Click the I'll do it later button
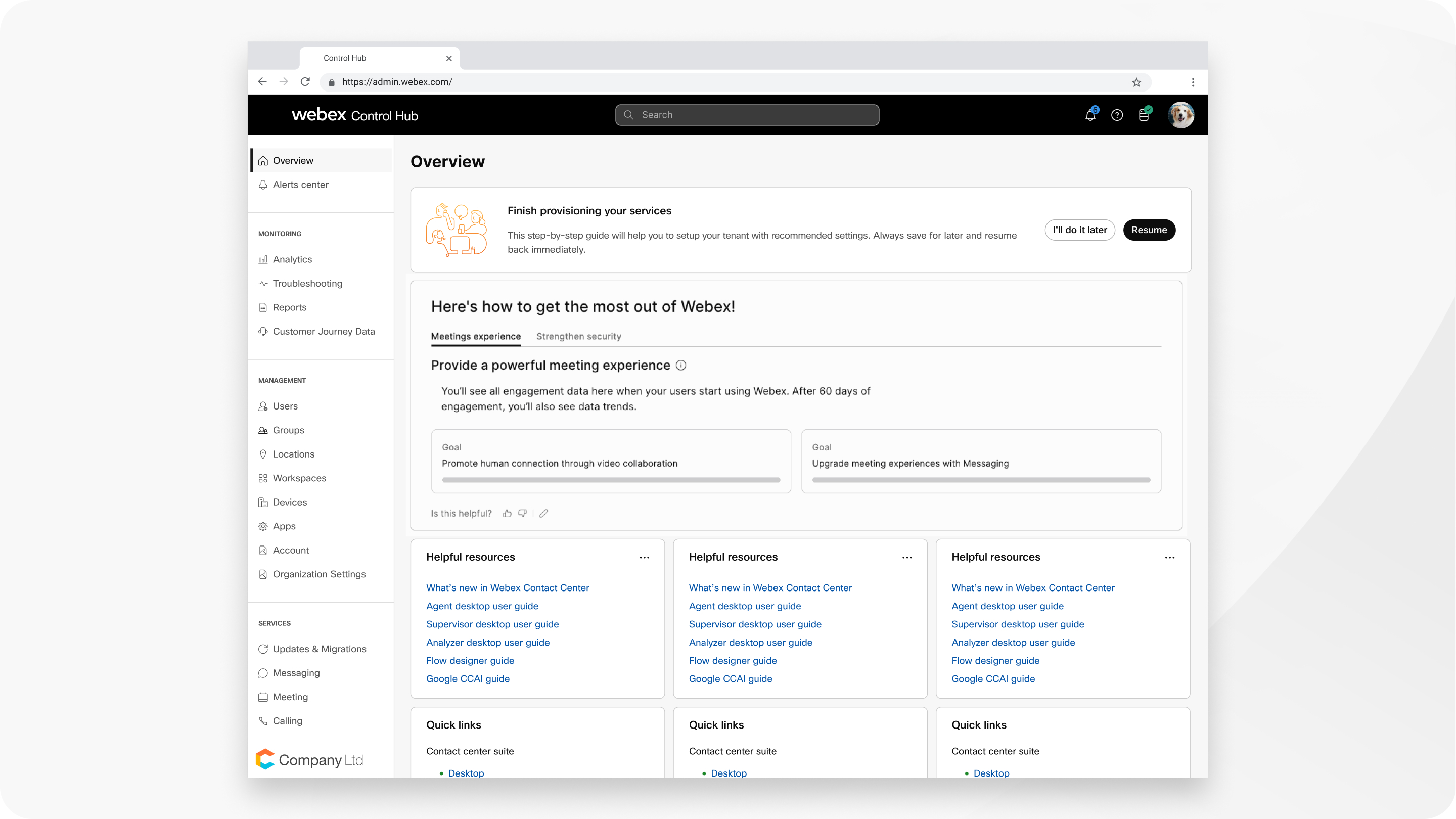Screen dimensions: 1456x819 pyautogui.click(x=1080, y=229)
